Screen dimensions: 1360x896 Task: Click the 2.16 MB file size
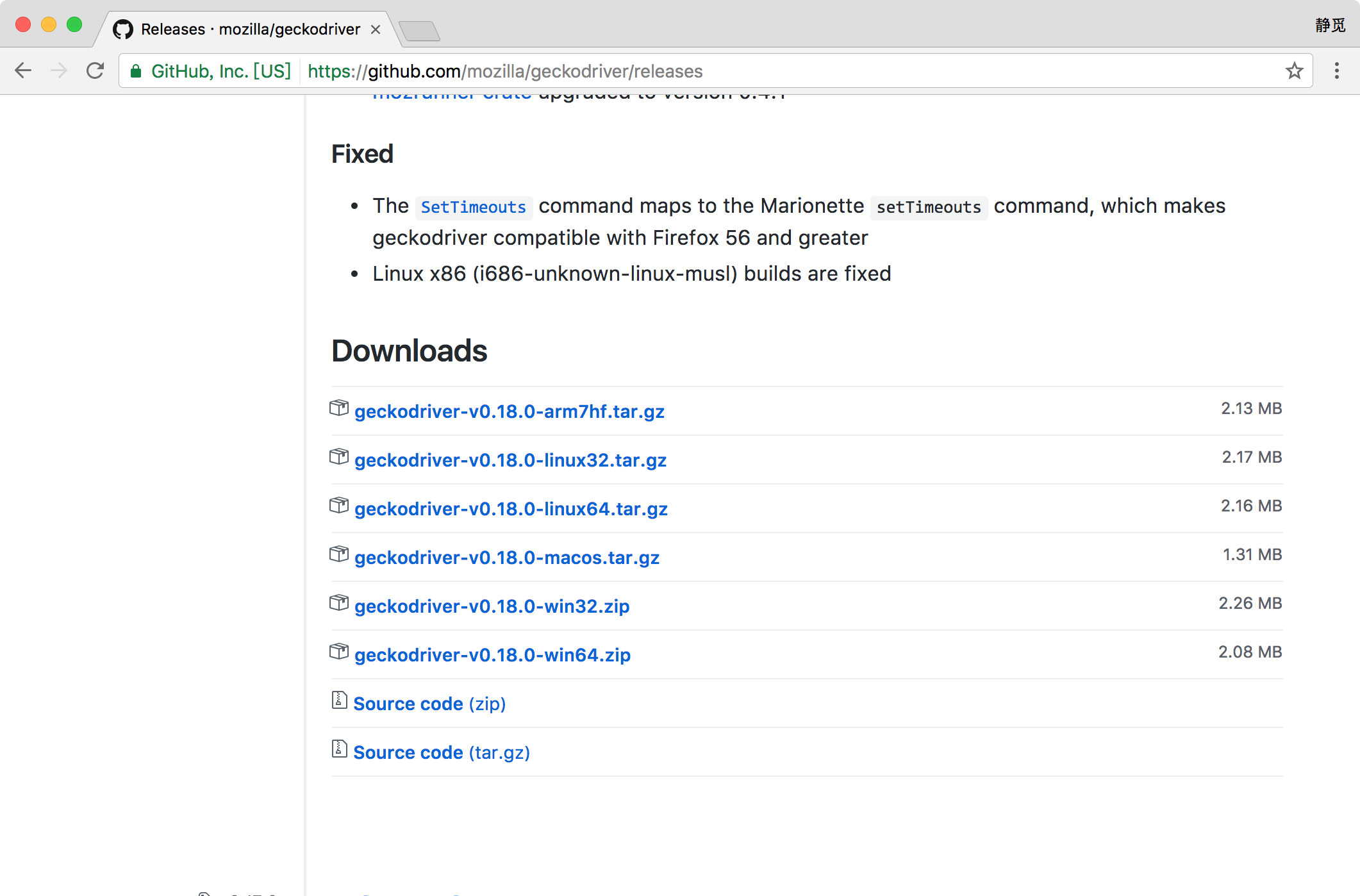pos(1251,506)
